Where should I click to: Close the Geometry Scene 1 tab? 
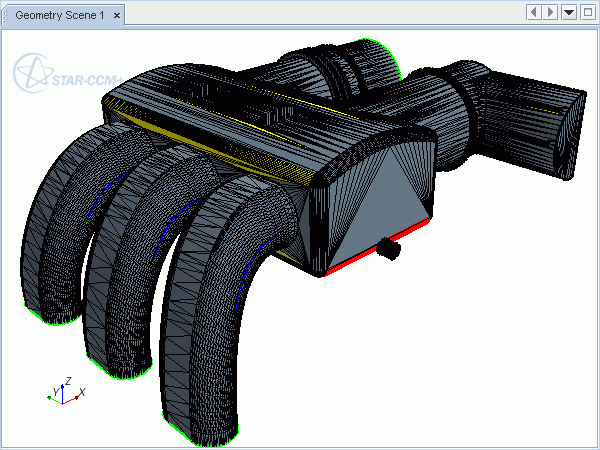pyautogui.click(x=117, y=16)
